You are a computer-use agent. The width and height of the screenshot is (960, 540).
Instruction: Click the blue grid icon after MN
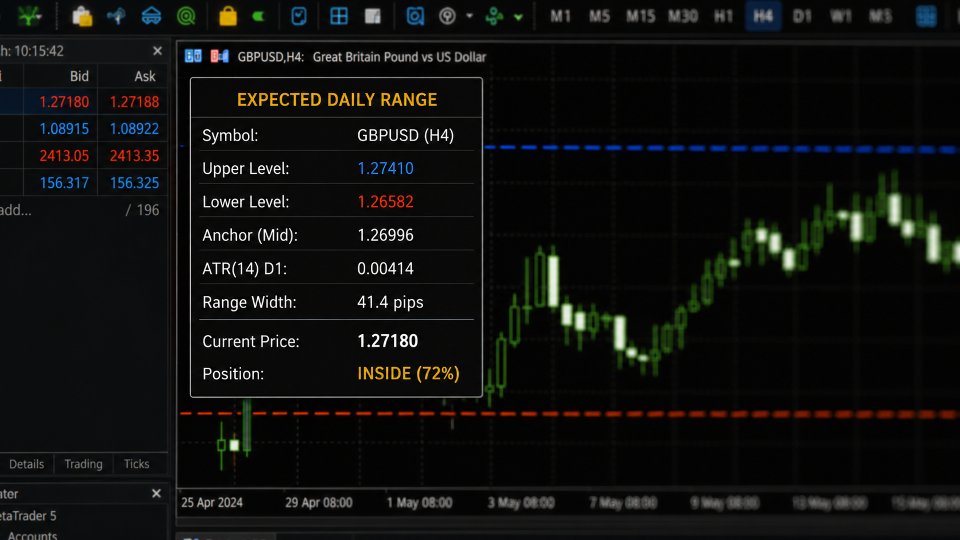926,16
